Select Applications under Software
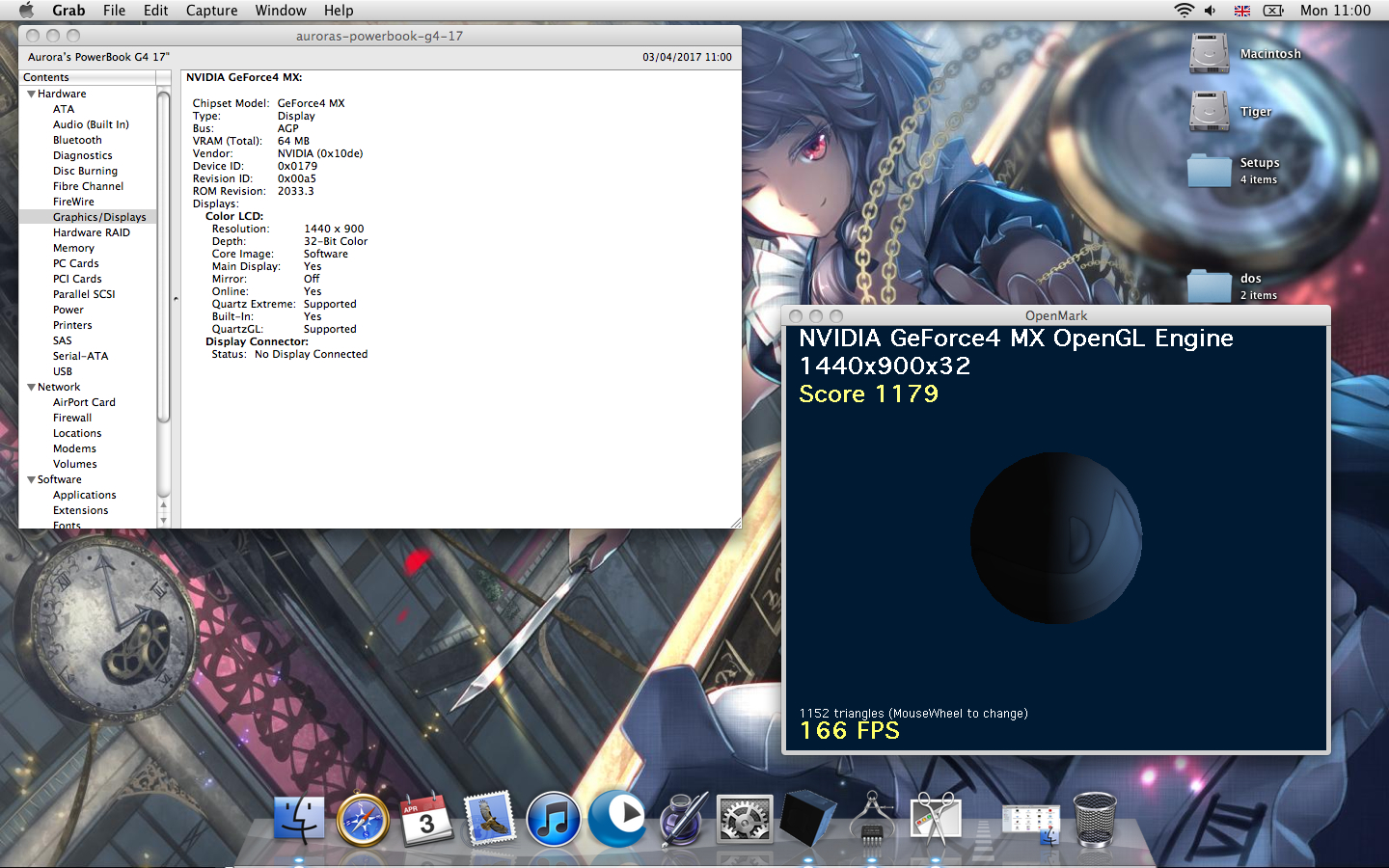The height and width of the screenshot is (868, 1389). tap(84, 495)
